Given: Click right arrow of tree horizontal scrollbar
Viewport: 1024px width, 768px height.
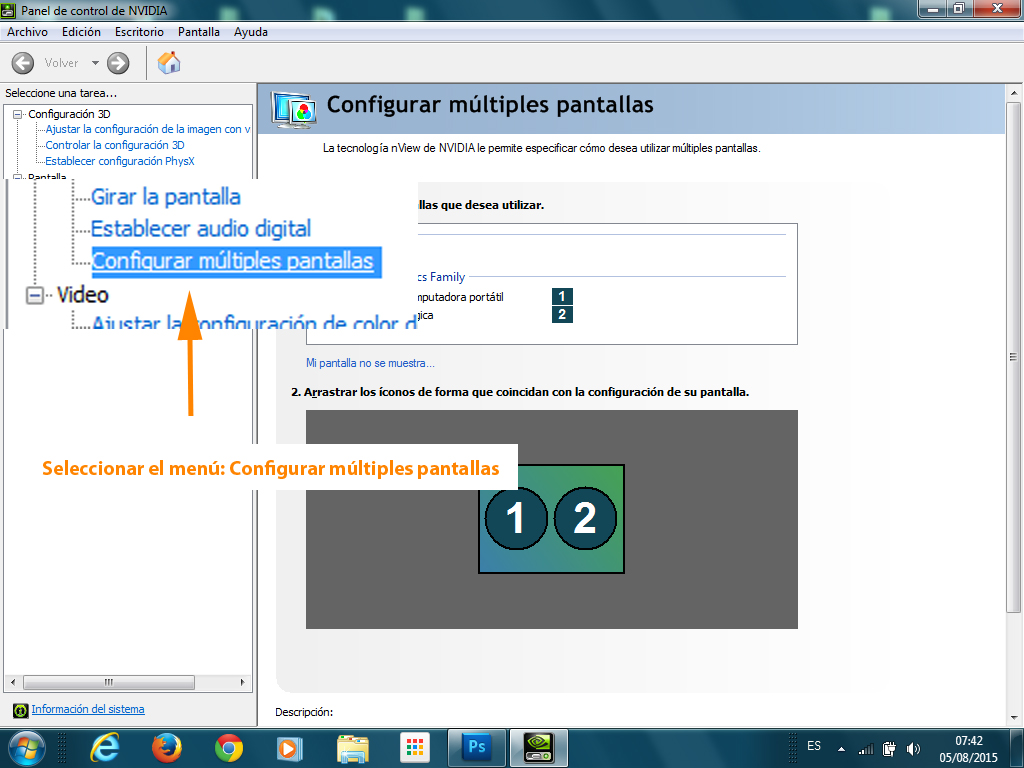Looking at the screenshot, I should tap(242, 682).
